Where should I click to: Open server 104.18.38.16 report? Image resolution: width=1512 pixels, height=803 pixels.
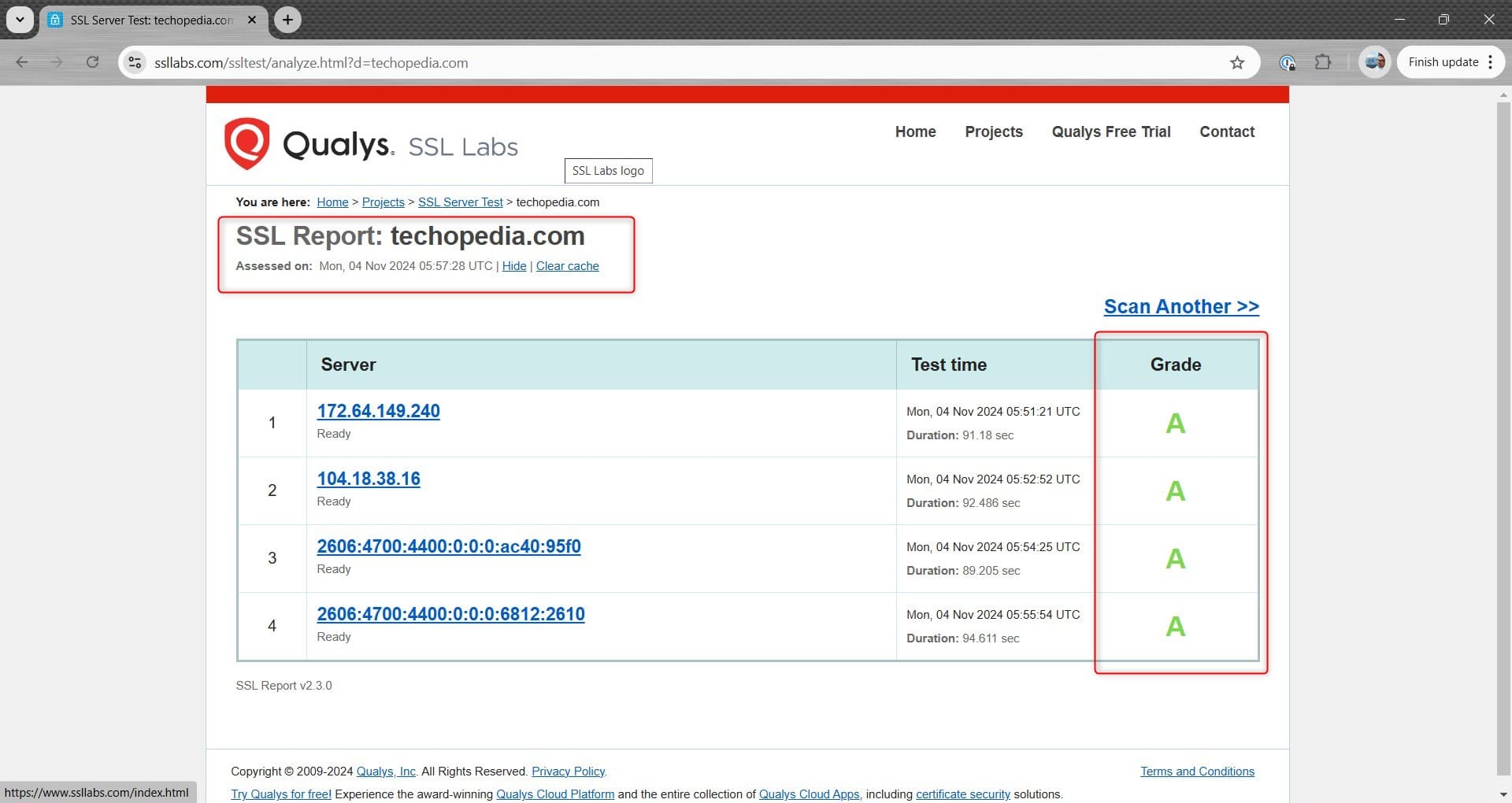coord(369,479)
